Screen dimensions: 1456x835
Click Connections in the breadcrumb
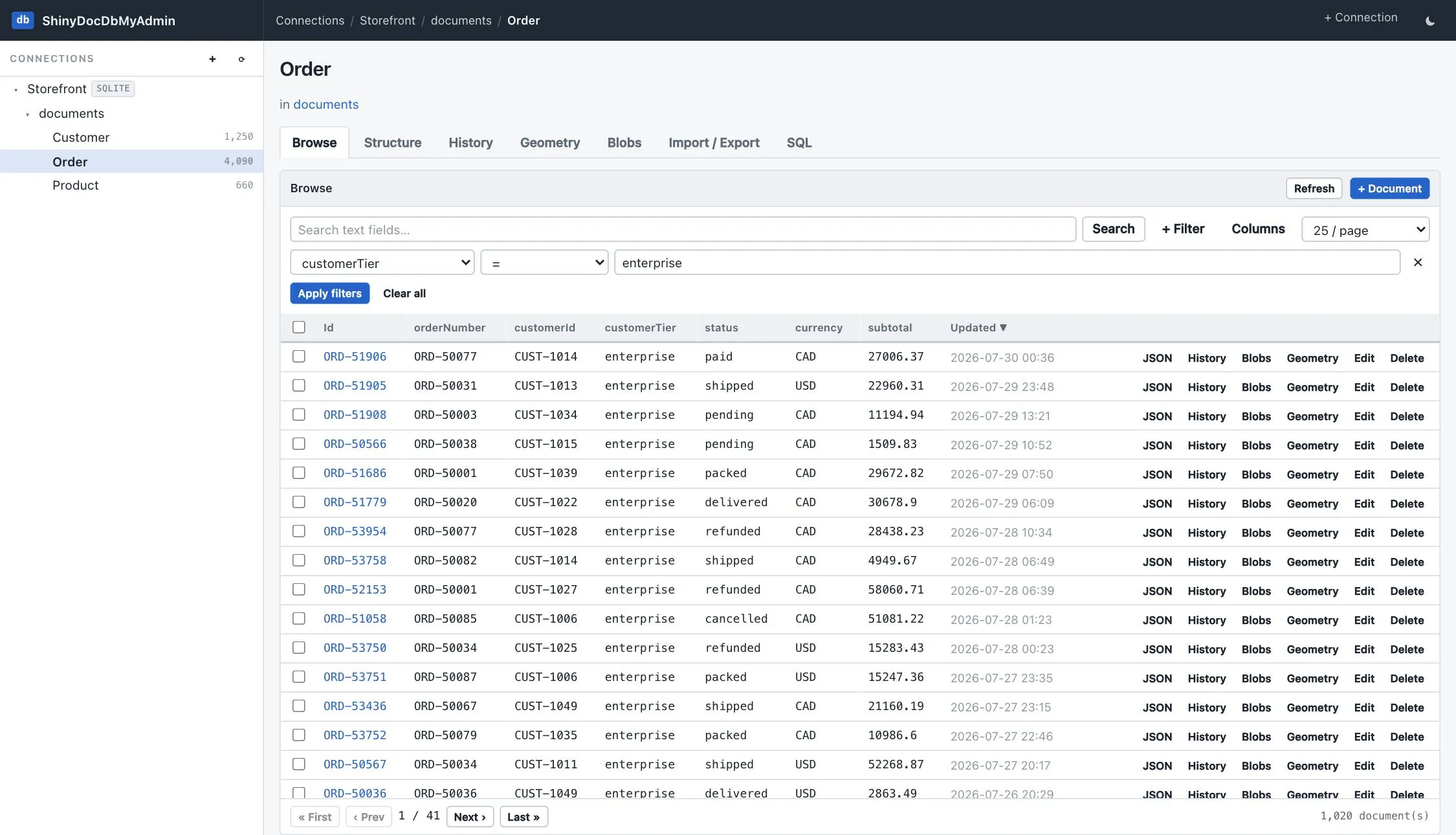310,21
